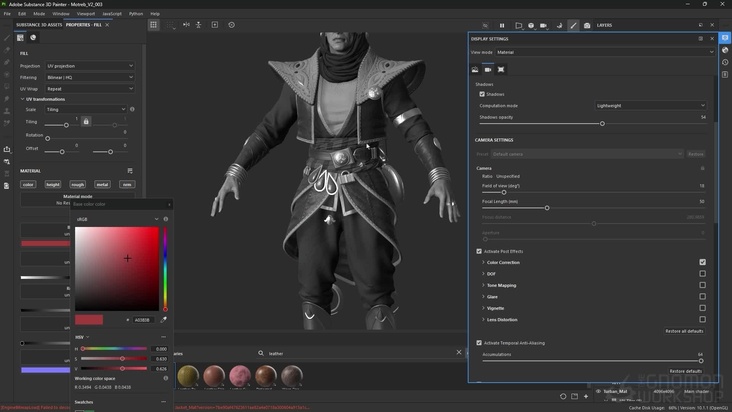Screen dimensions: 732x412
Task: Open the environment settings tab icon
Action: tap(475, 70)
